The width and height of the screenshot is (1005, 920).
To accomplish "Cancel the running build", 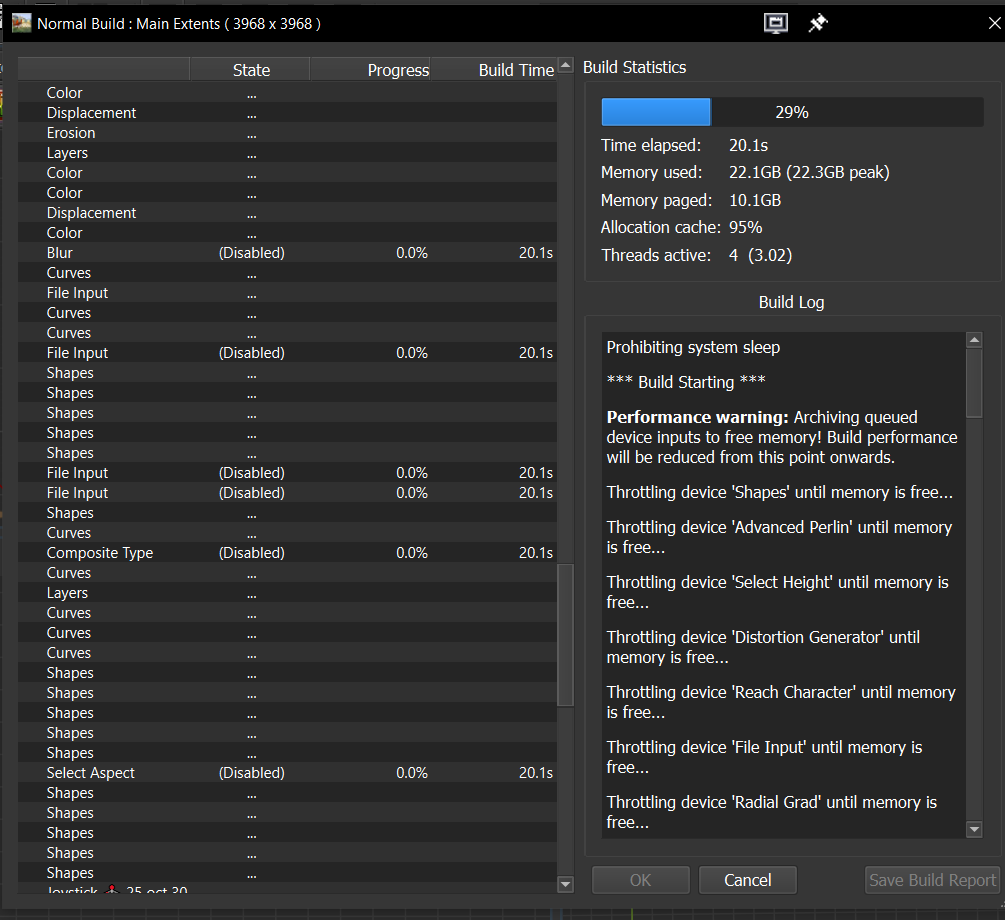I will (x=747, y=880).
